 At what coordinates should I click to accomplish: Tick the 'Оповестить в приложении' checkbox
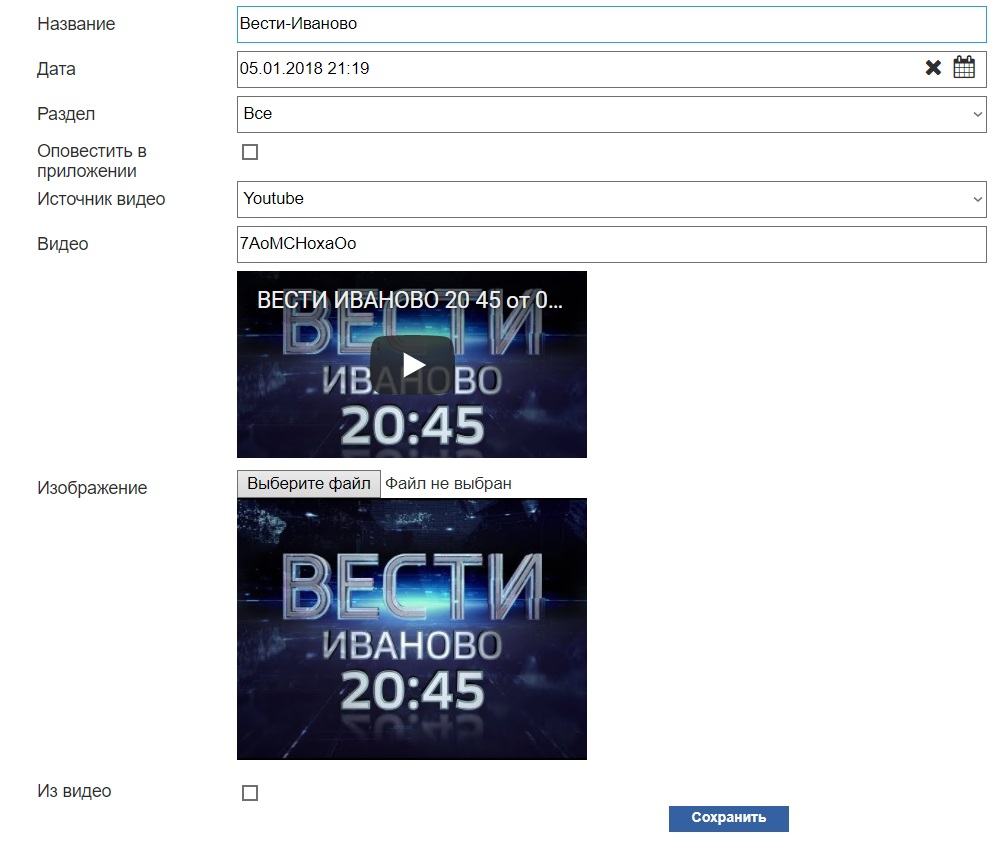[250, 152]
